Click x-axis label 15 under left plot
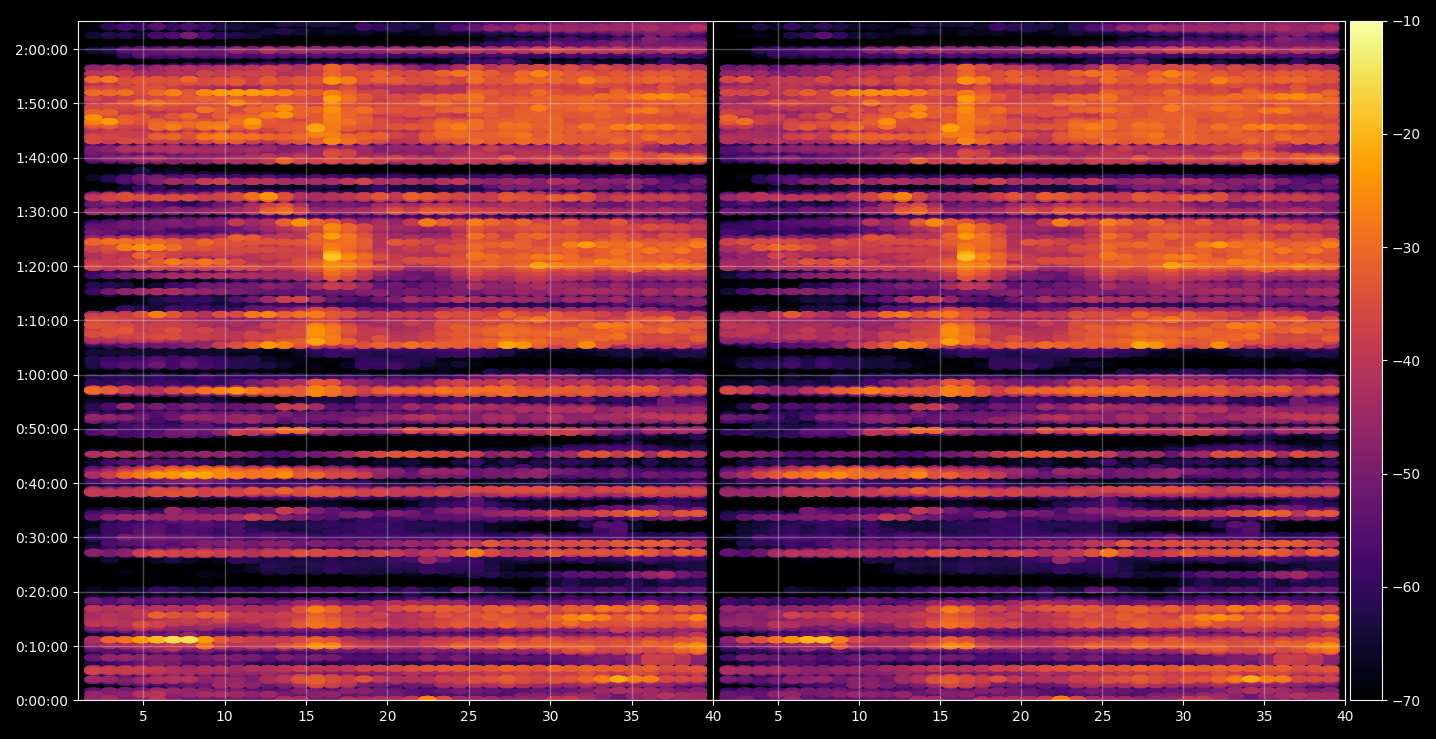Viewport: 1436px width, 739px height. coord(306,717)
